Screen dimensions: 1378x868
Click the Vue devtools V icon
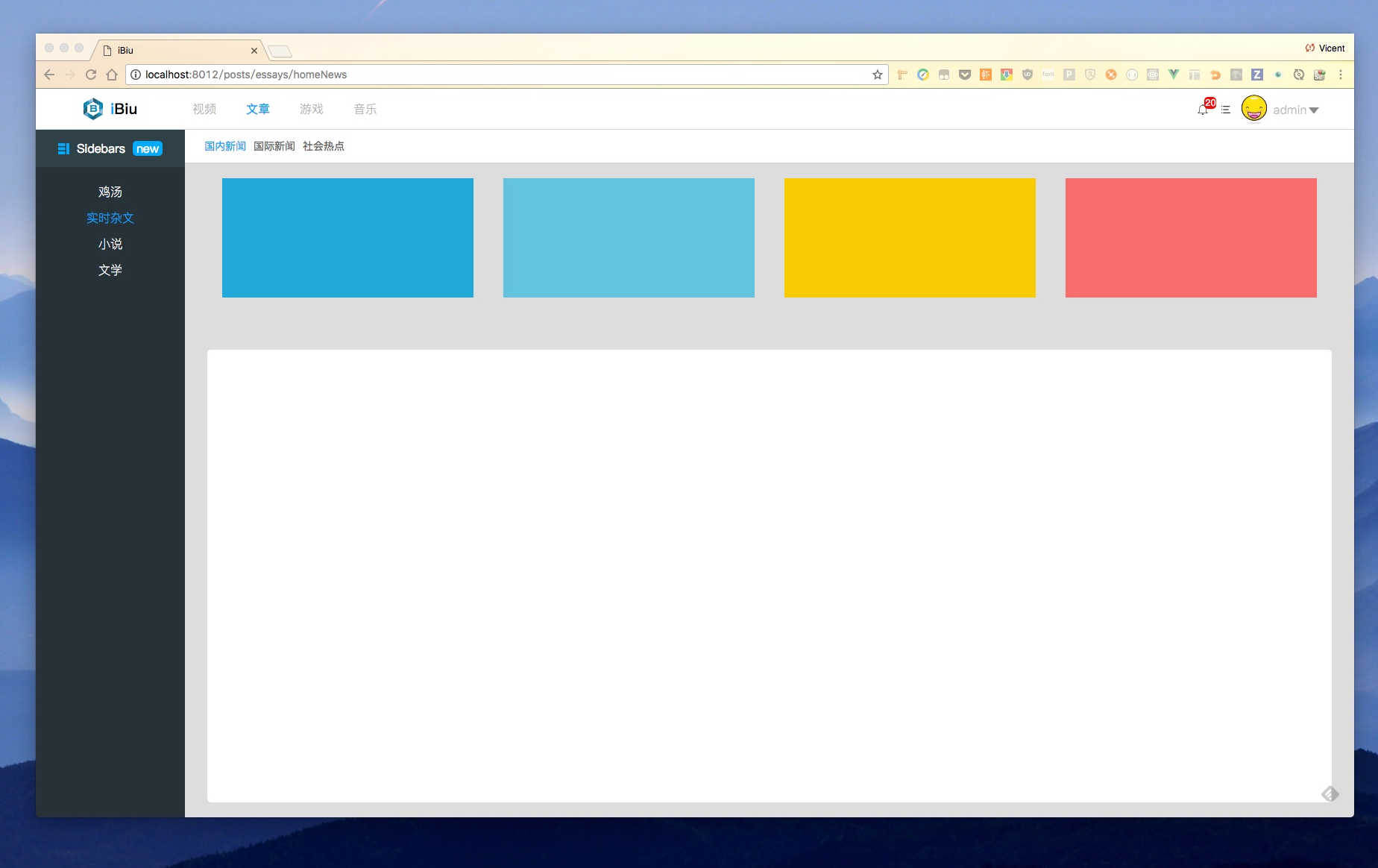pyautogui.click(x=1174, y=75)
